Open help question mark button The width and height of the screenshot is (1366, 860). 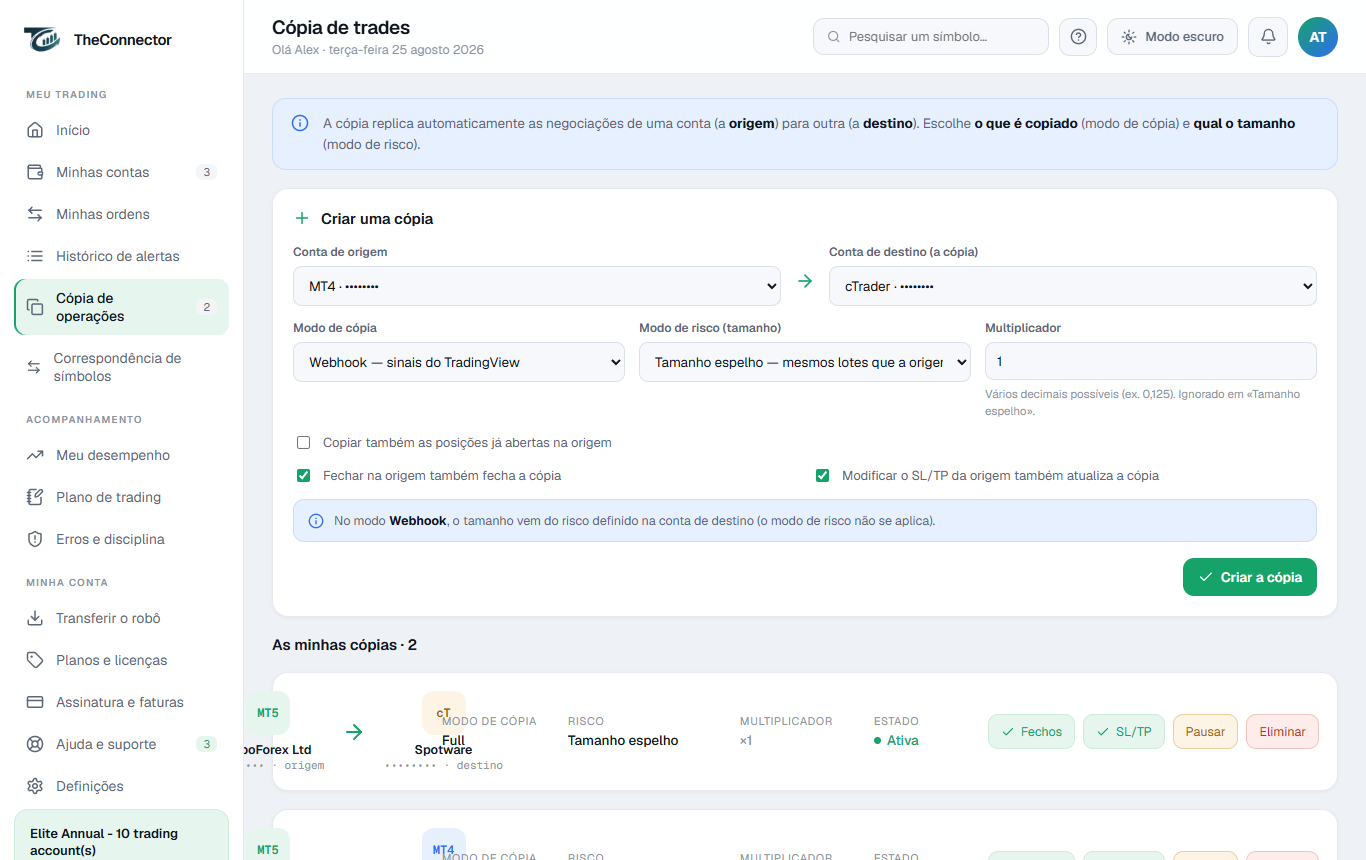(1078, 37)
